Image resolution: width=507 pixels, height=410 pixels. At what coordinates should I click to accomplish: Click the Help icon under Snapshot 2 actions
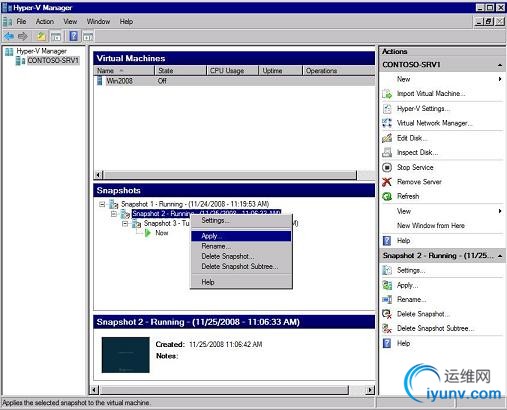click(x=387, y=343)
